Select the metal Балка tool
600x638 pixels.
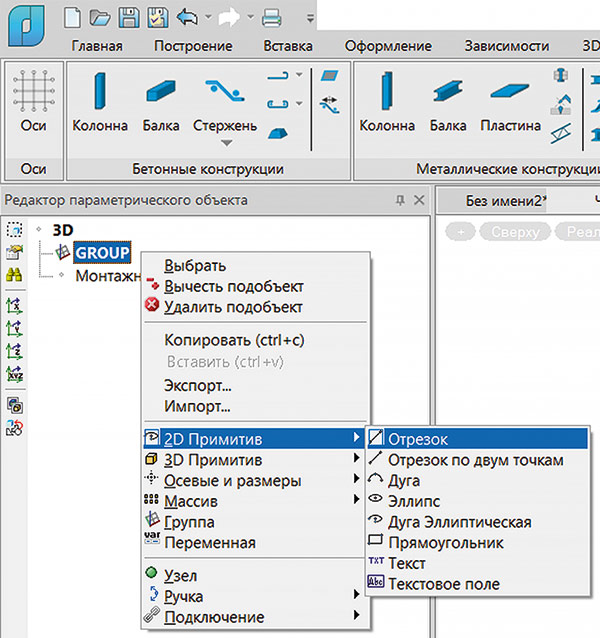click(448, 102)
